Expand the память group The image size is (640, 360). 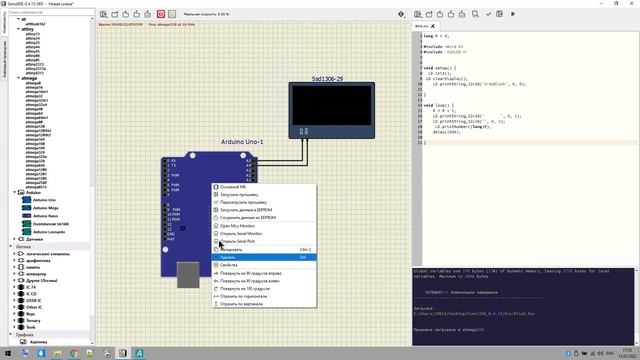pyautogui.click(x=15, y=267)
